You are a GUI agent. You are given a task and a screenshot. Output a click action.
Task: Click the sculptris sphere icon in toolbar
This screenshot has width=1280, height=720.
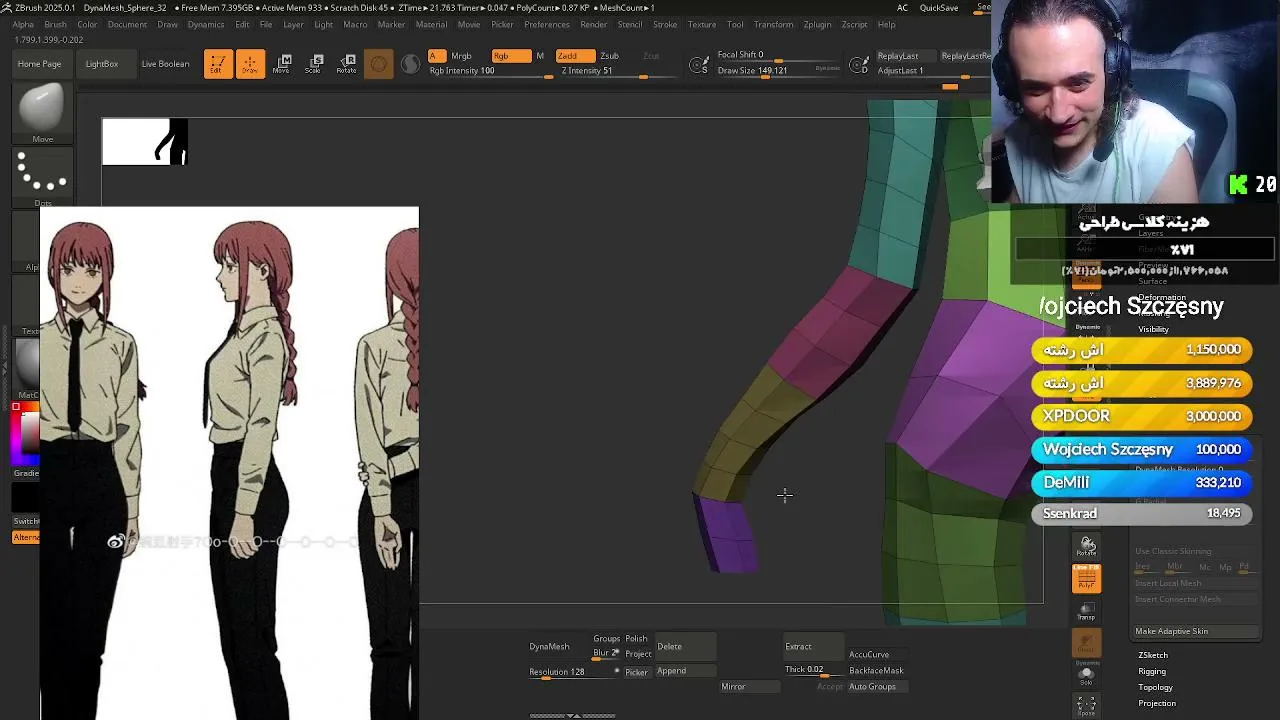[378, 65]
